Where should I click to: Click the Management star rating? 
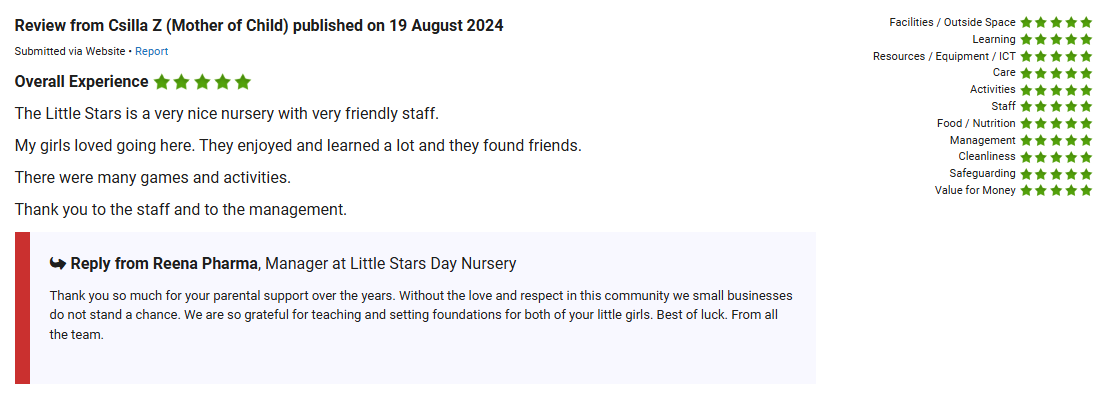tap(1056, 140)
